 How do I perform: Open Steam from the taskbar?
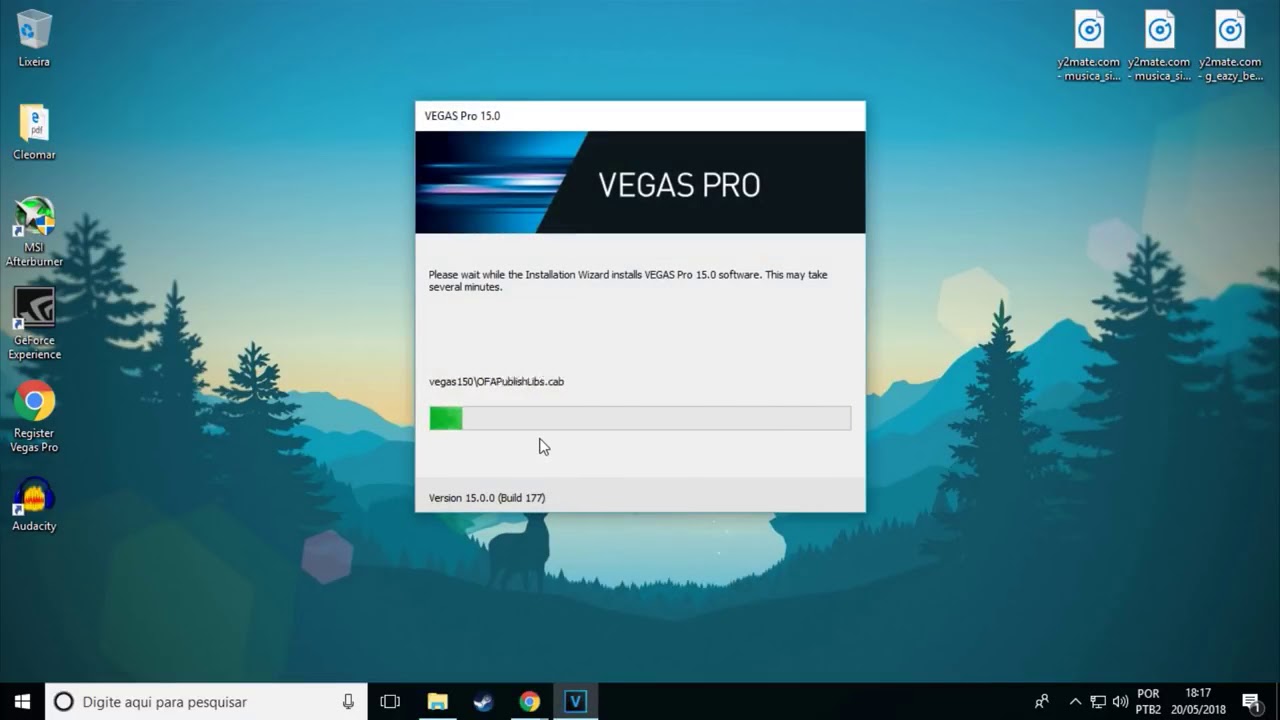[x=483, y=702]
